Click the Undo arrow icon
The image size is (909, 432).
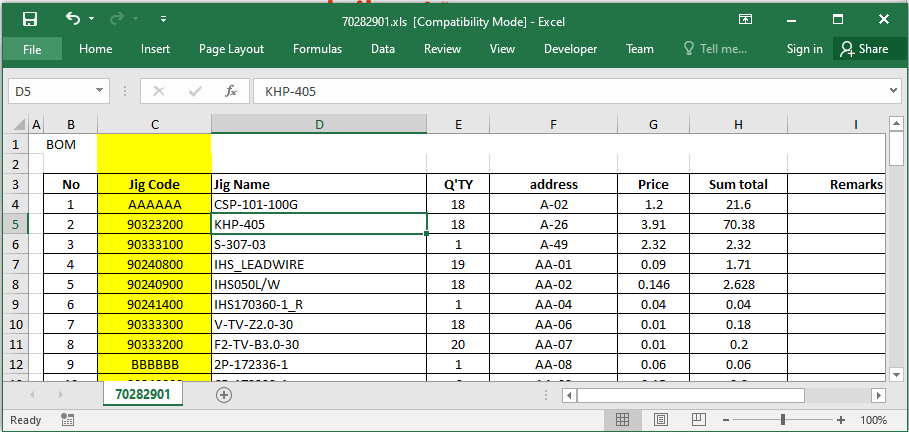[73, 19]
